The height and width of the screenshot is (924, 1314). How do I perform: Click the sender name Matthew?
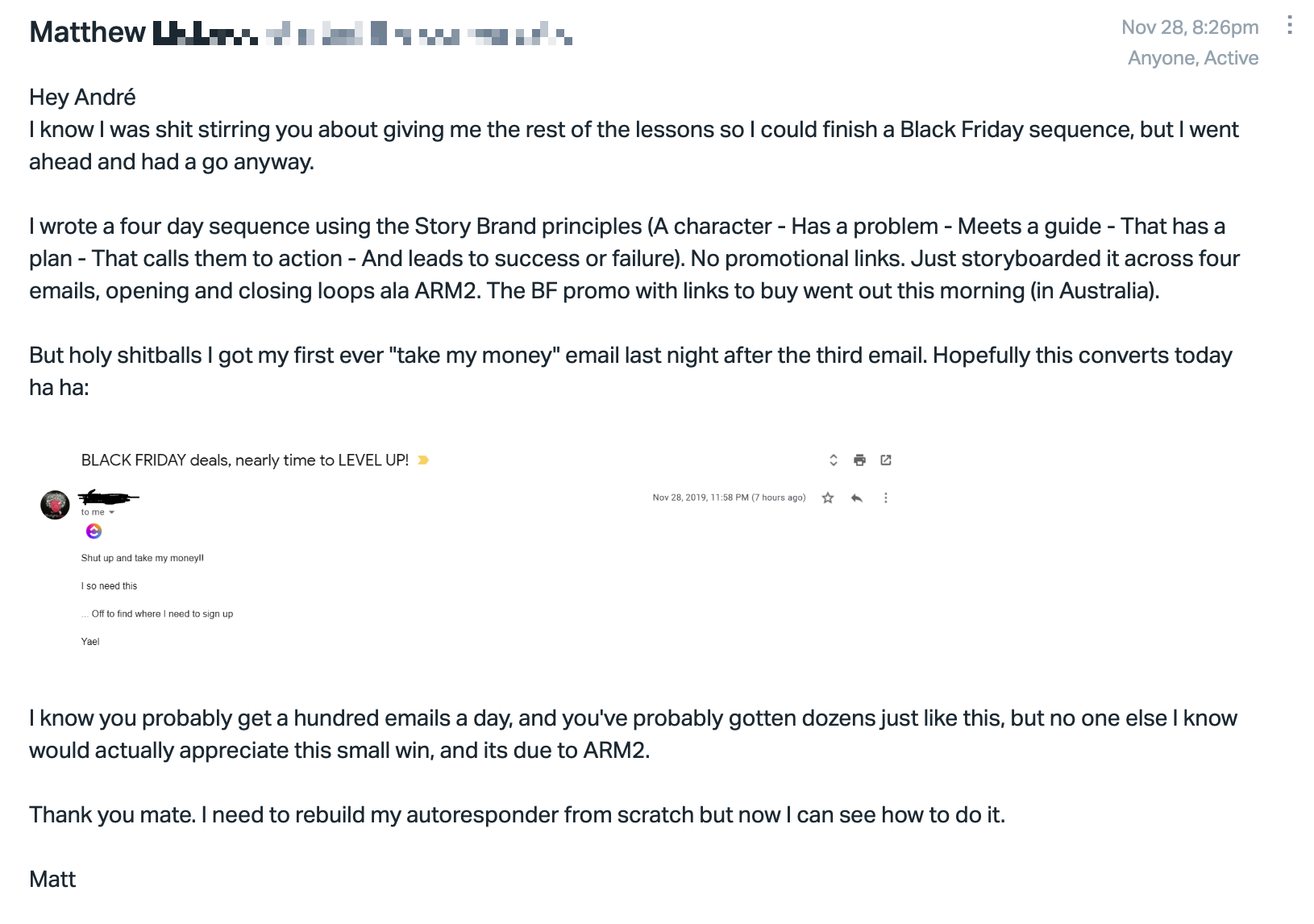(x=87, y=32)
